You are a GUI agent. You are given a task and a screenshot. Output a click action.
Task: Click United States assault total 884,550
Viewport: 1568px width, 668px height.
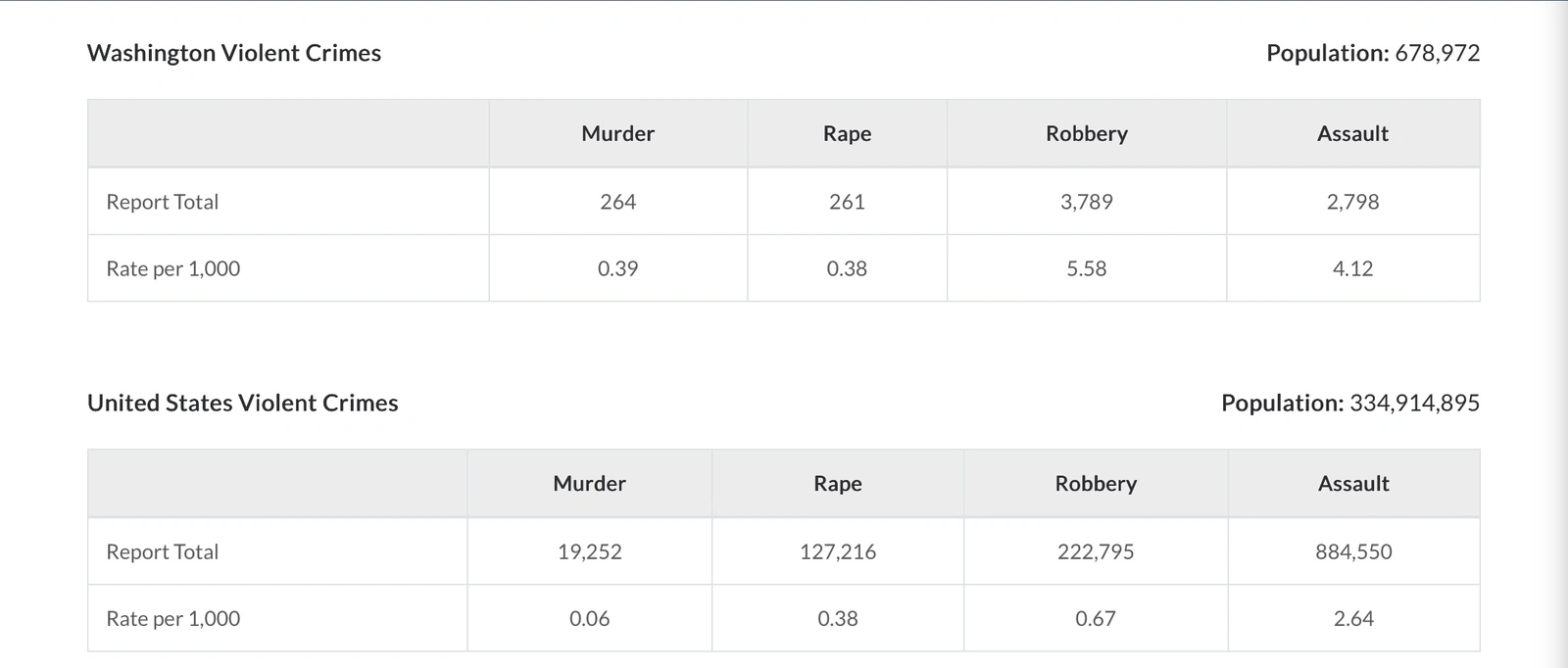point(1353,551)
